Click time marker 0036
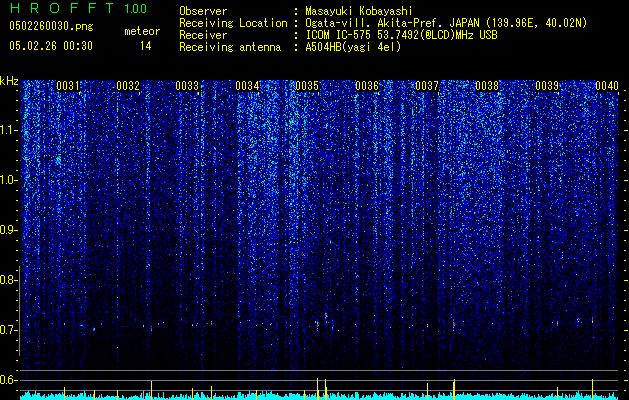 tap(367, 86)
